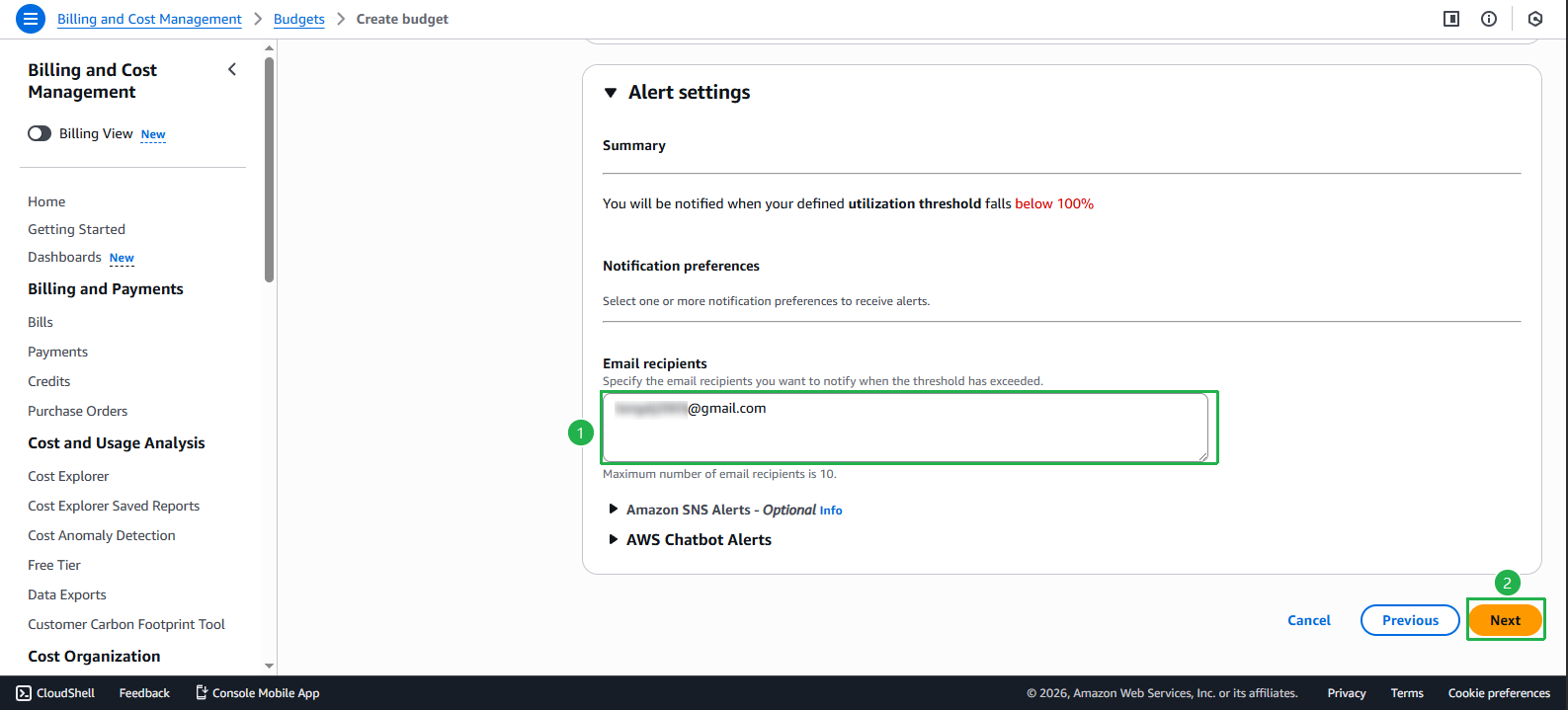Screen dimensions: 1568x710
Task: Toggle the Billing View switch
Action: click(x=39, y=132)
